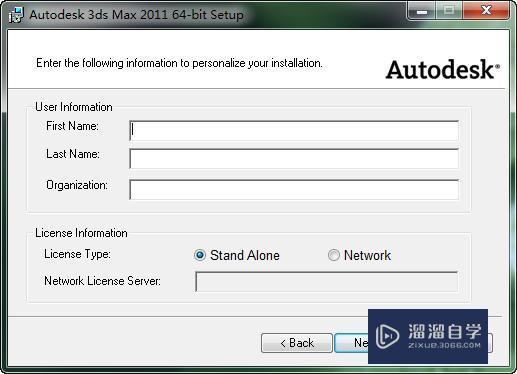
Task: Click the 'Last Name:' label
Action: click(73, 154)
